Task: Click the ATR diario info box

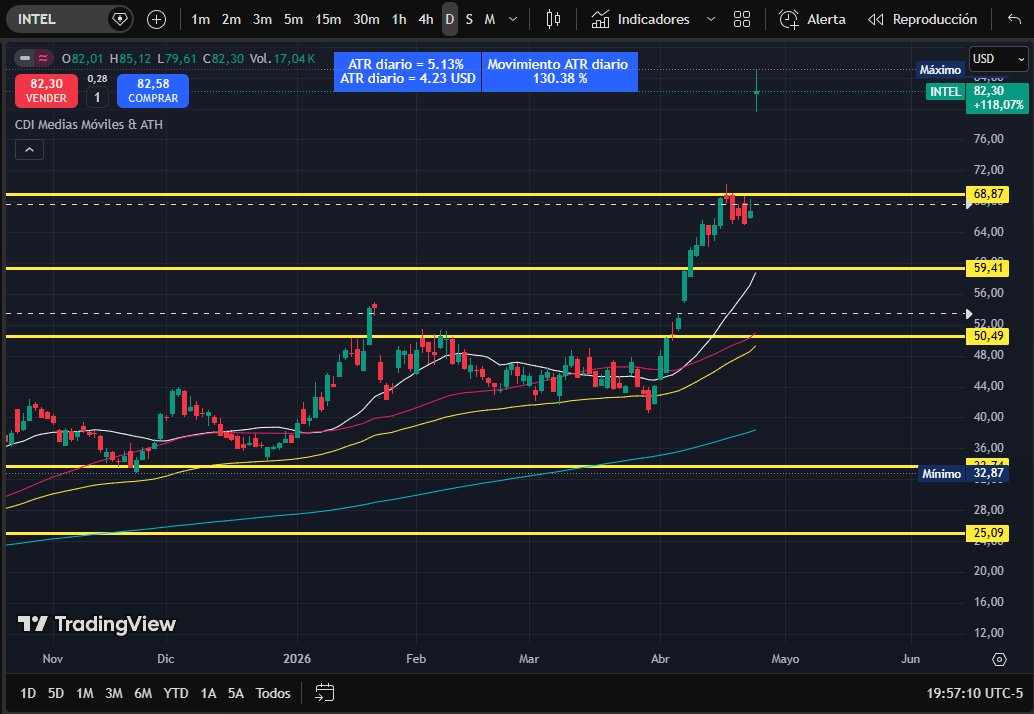Action: tap(408, 71)
